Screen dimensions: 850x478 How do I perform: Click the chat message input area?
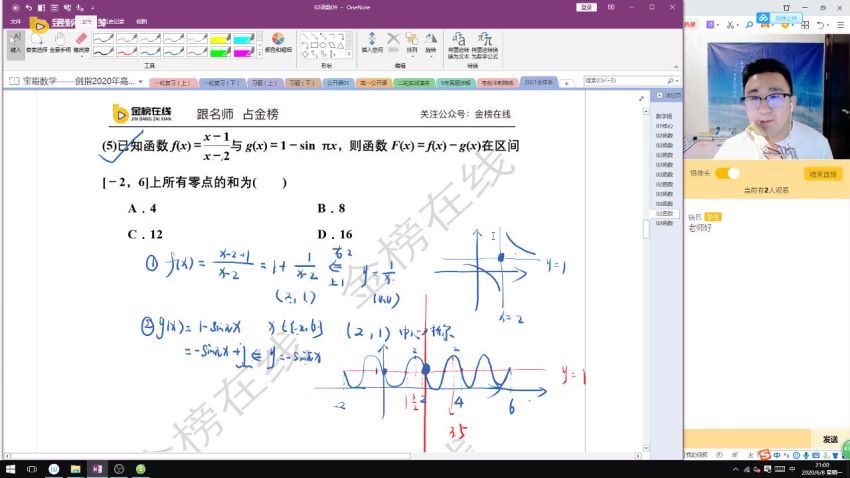[x=747, y=440]
